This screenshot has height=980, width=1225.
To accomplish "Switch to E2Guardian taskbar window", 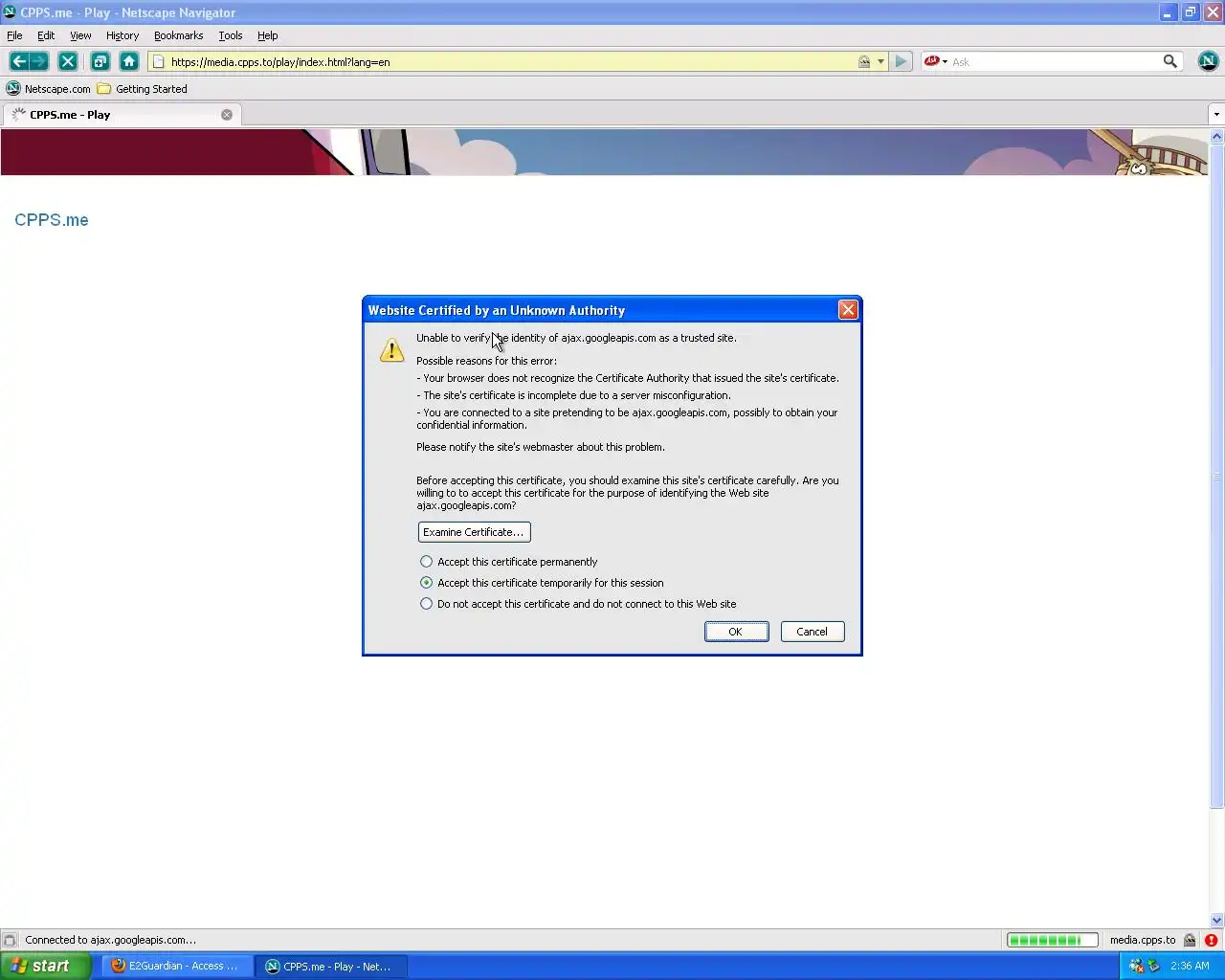I will [177, 966].
